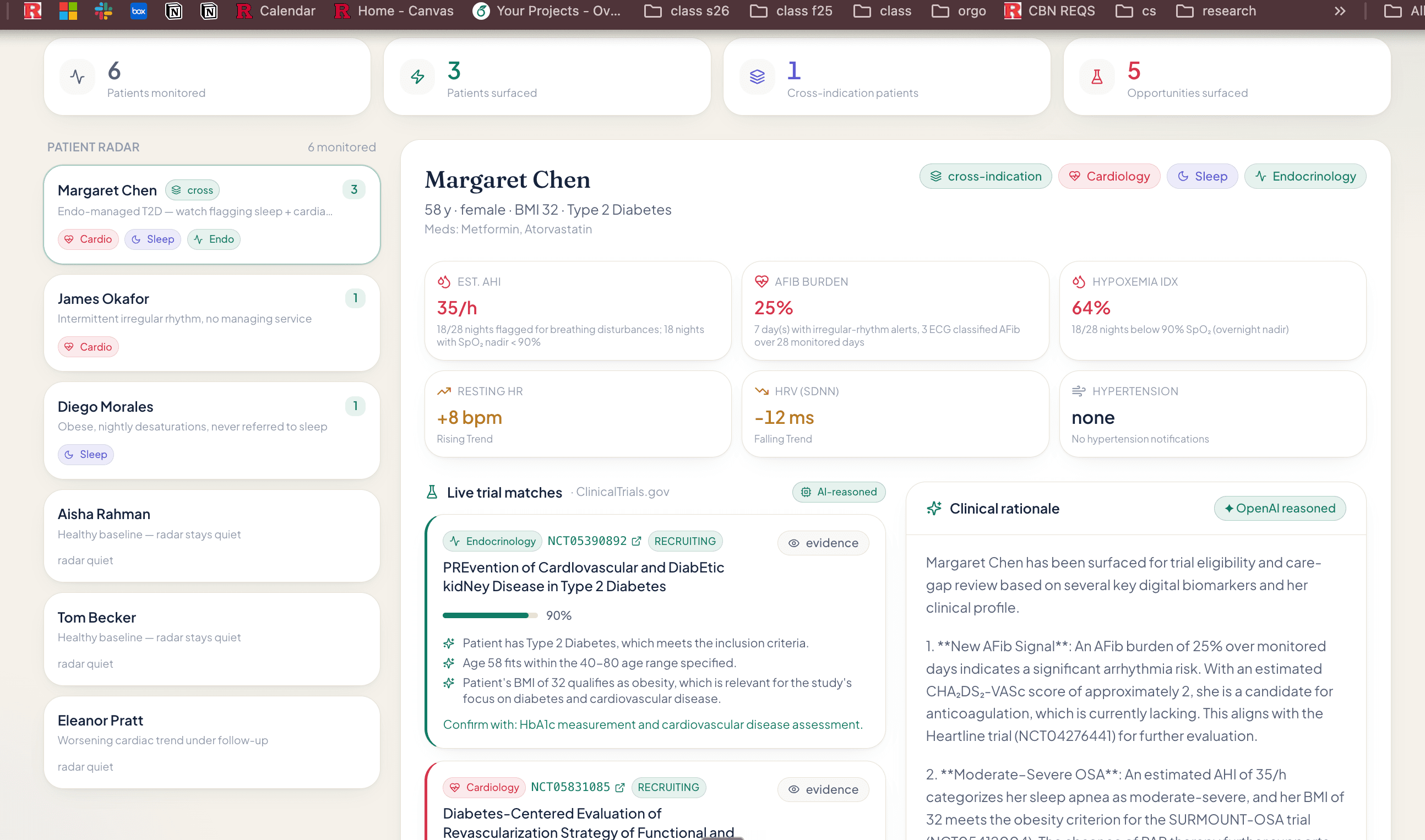Screen dimensions: 1425x840
Task: Open external link icon next to NCT05390892
Action: point(637,541)
